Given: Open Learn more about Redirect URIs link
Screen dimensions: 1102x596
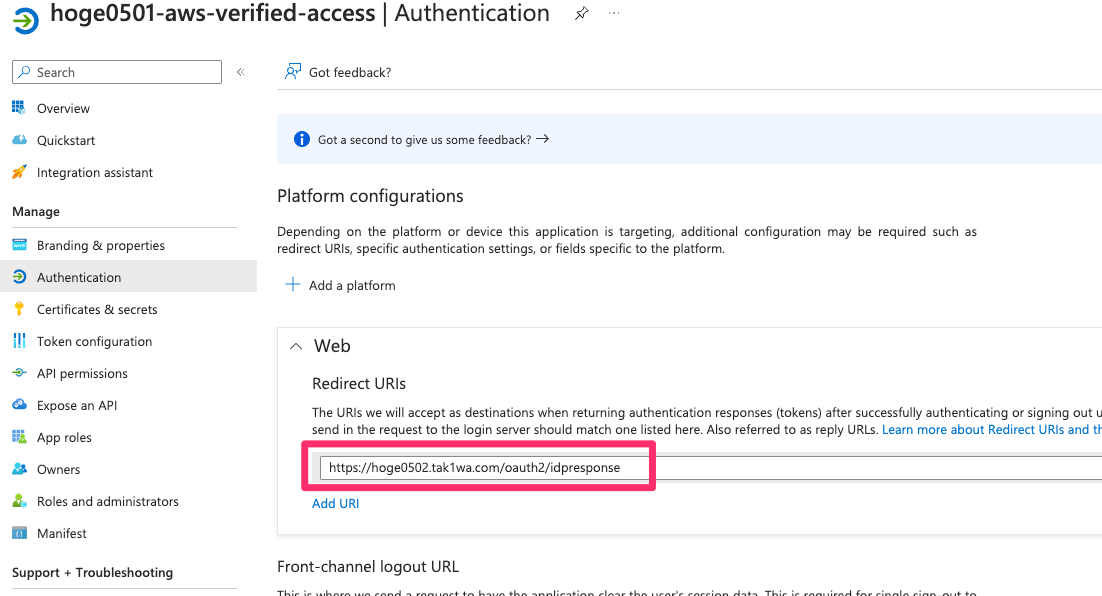Looking at the screenshot, I should pyautogui.click(x=992, y=429).
